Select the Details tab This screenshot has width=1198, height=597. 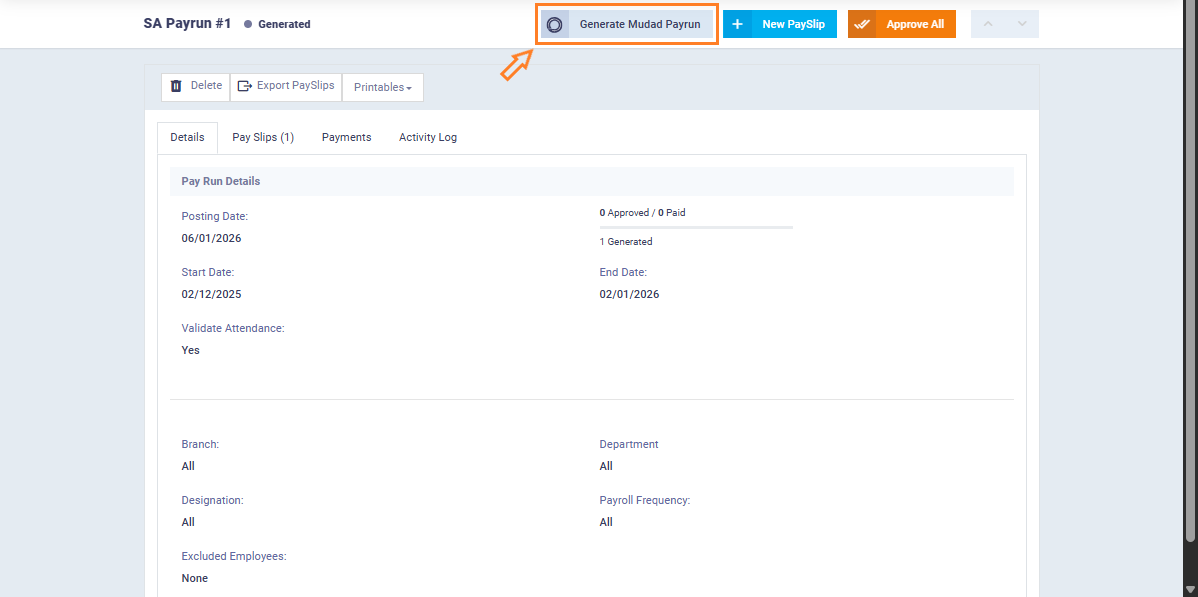click(x=187, y=137)
